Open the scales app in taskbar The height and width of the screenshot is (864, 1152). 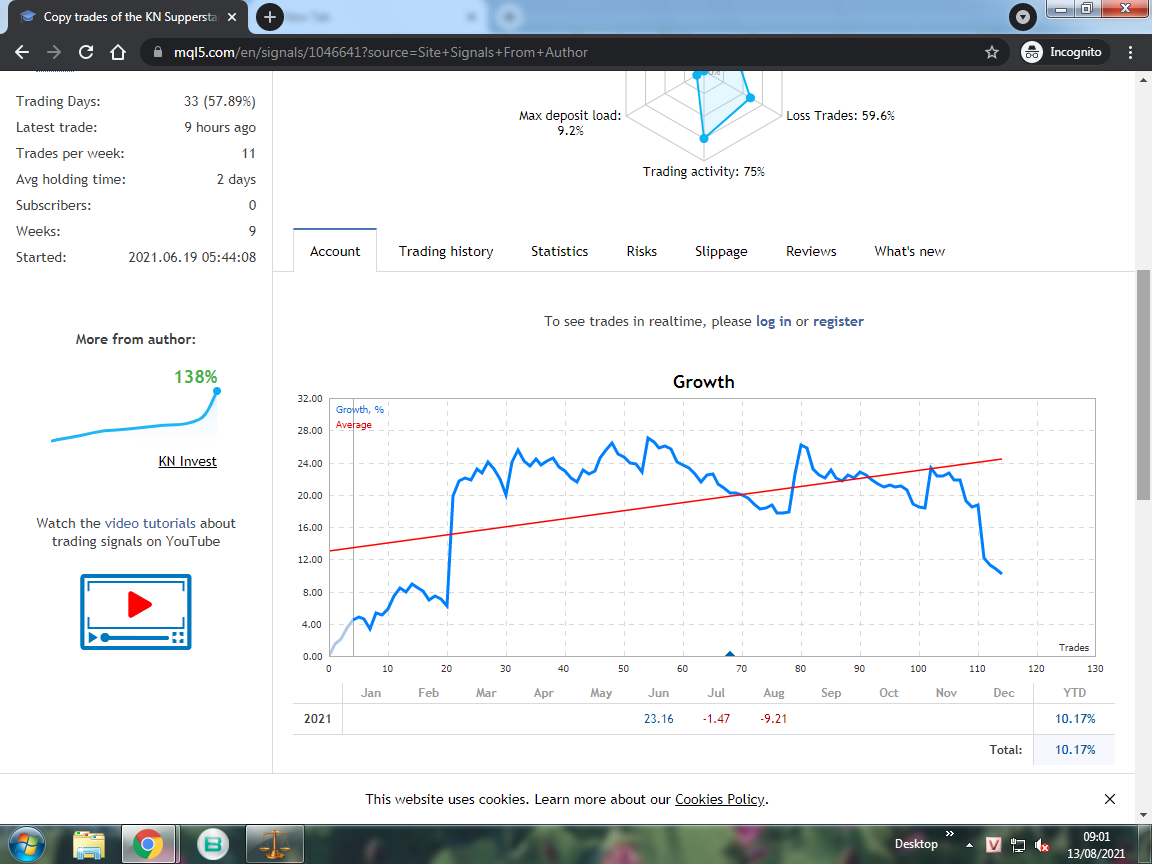pyautogui.click(x=273, y=844)
